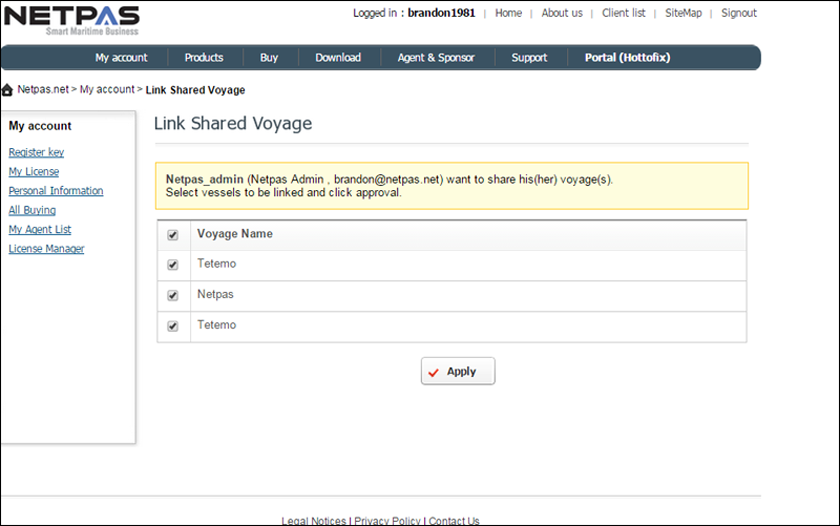Open the Products menu
Screen dimensions: 840x526
tap(204, 57)
